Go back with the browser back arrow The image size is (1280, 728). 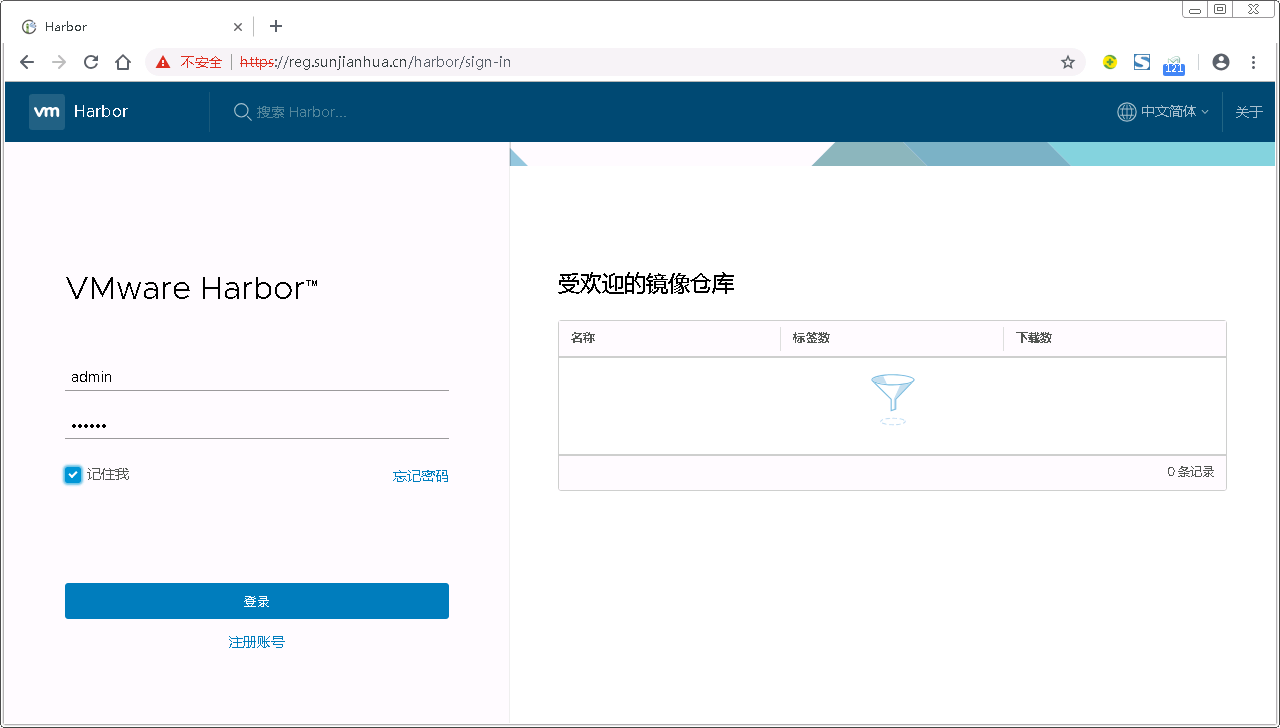pyautogui.click(x=27, y=62)
